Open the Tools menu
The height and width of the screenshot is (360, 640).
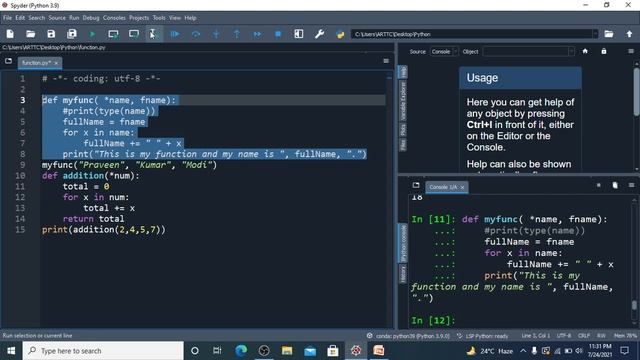coord(159,18)
